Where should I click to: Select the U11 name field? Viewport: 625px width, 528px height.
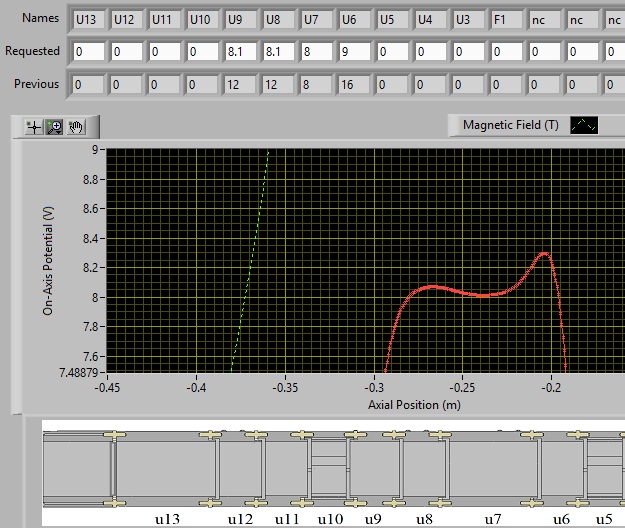165,20
